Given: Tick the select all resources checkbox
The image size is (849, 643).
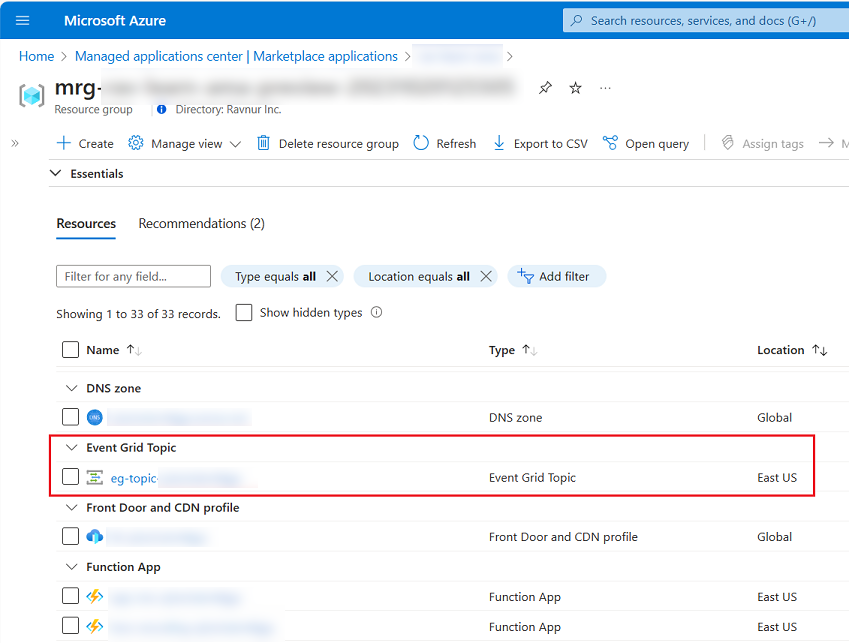Looking at the screenshot, I should pos(70,350).
